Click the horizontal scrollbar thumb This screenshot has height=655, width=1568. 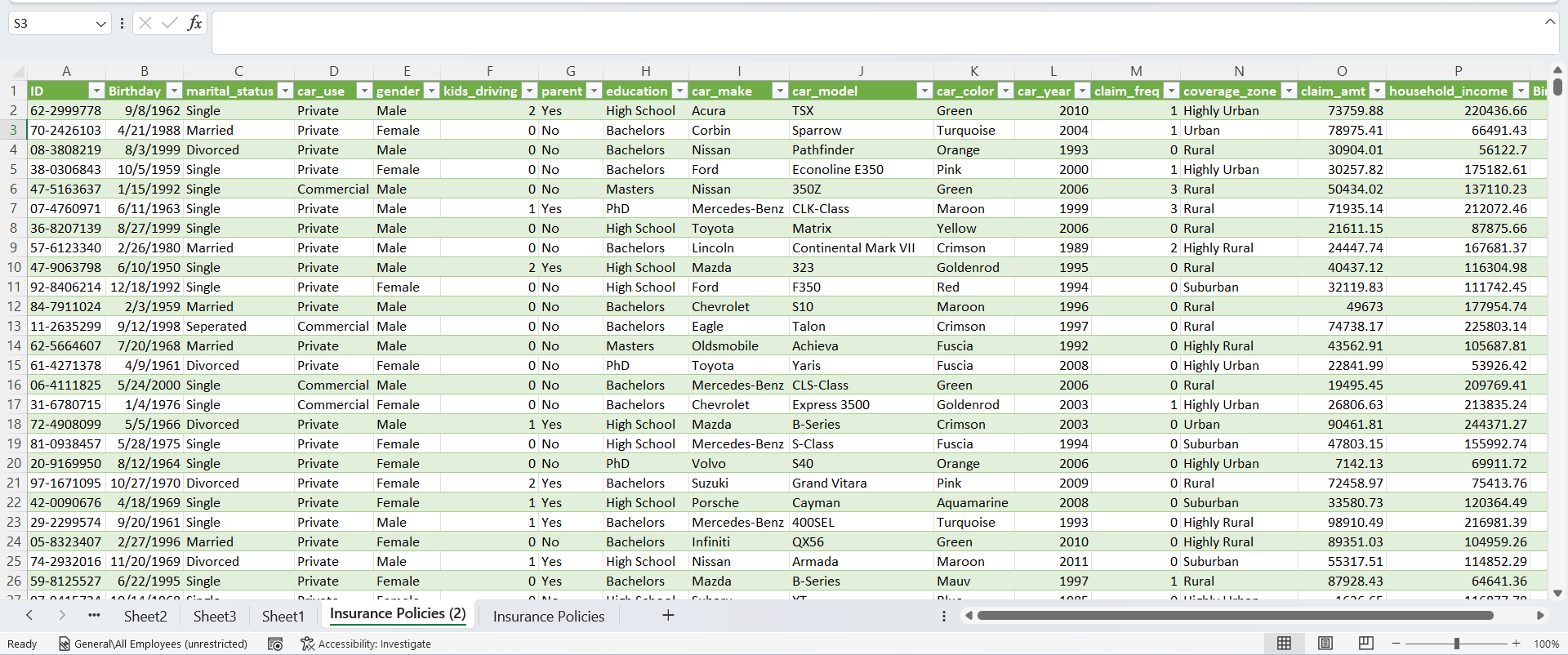click(x=1236, y=616)
